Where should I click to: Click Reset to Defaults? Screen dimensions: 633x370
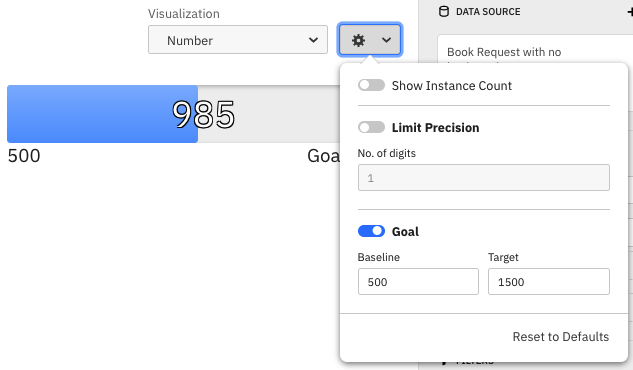[560, 337]
